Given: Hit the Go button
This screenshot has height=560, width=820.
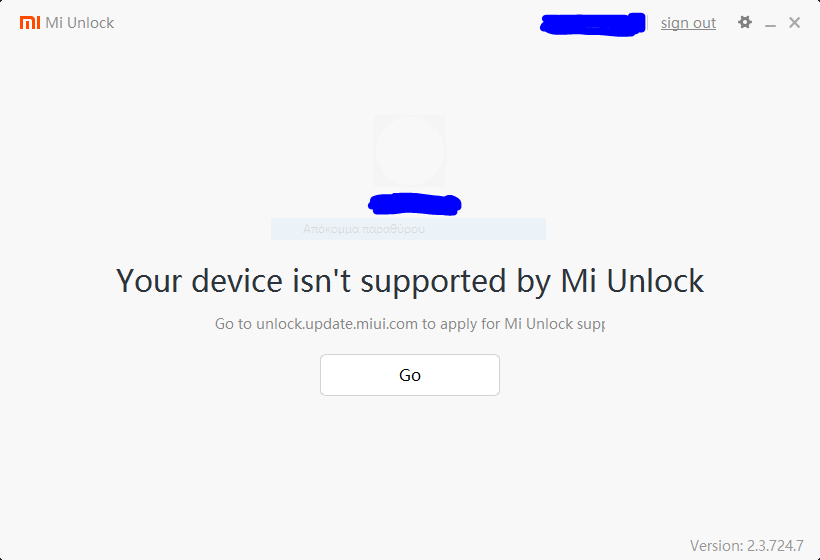Looking at the screenshot, I should click(410, 375).
